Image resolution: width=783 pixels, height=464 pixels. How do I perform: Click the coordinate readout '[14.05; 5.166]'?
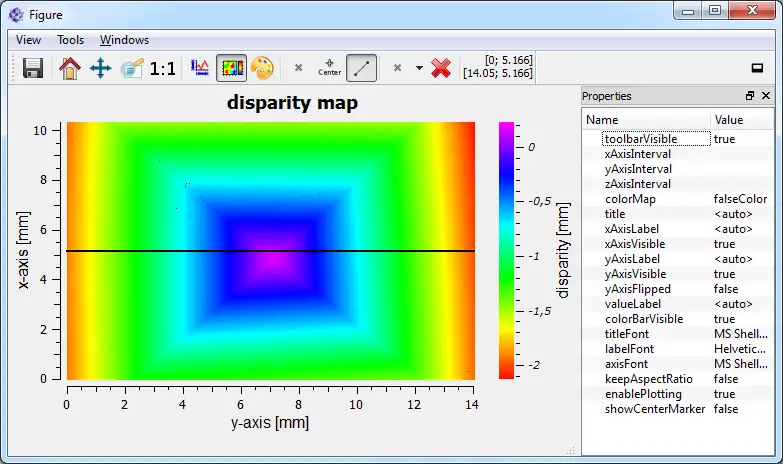click(x=497, y=73)
